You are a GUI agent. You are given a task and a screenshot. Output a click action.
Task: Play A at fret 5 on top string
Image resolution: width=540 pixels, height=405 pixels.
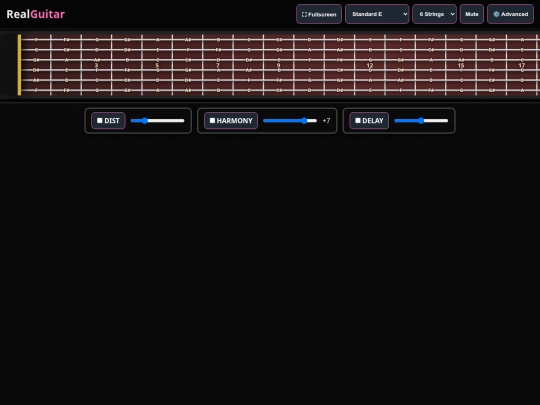[158, 40]
